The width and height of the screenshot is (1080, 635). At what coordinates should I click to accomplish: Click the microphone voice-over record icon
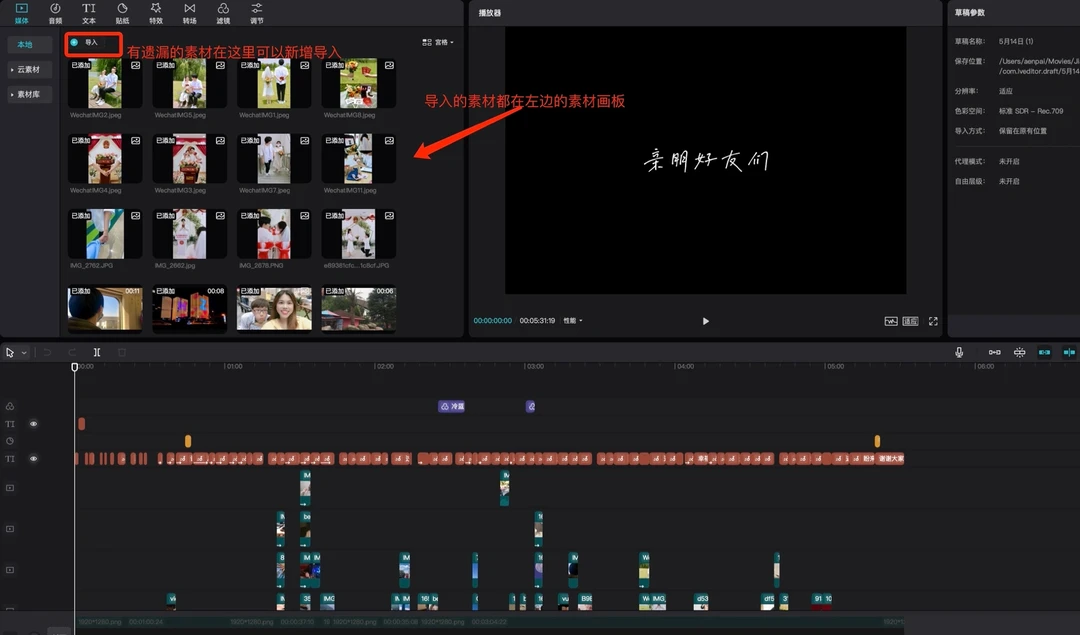click(x=959, y=352)
